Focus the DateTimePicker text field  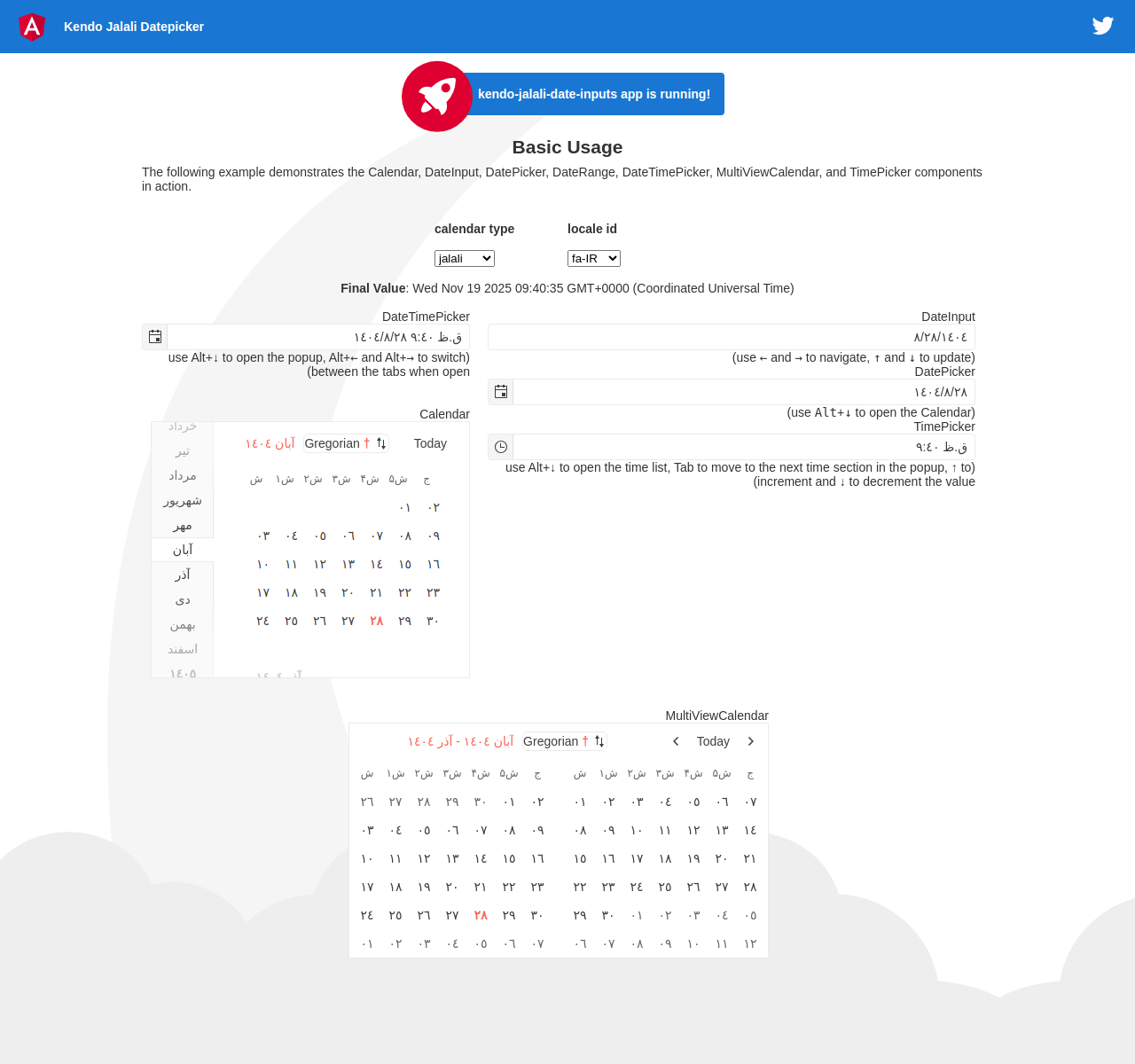point(318,337)
